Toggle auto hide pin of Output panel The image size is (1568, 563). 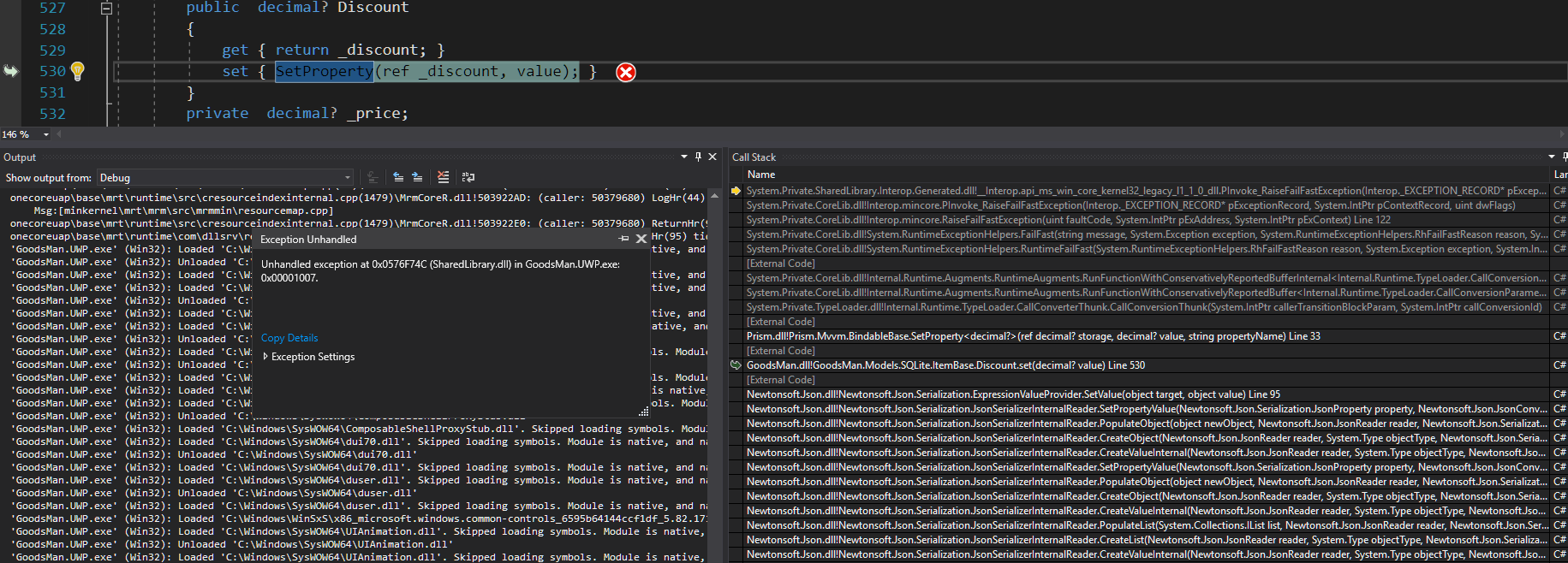coord(698,157)
